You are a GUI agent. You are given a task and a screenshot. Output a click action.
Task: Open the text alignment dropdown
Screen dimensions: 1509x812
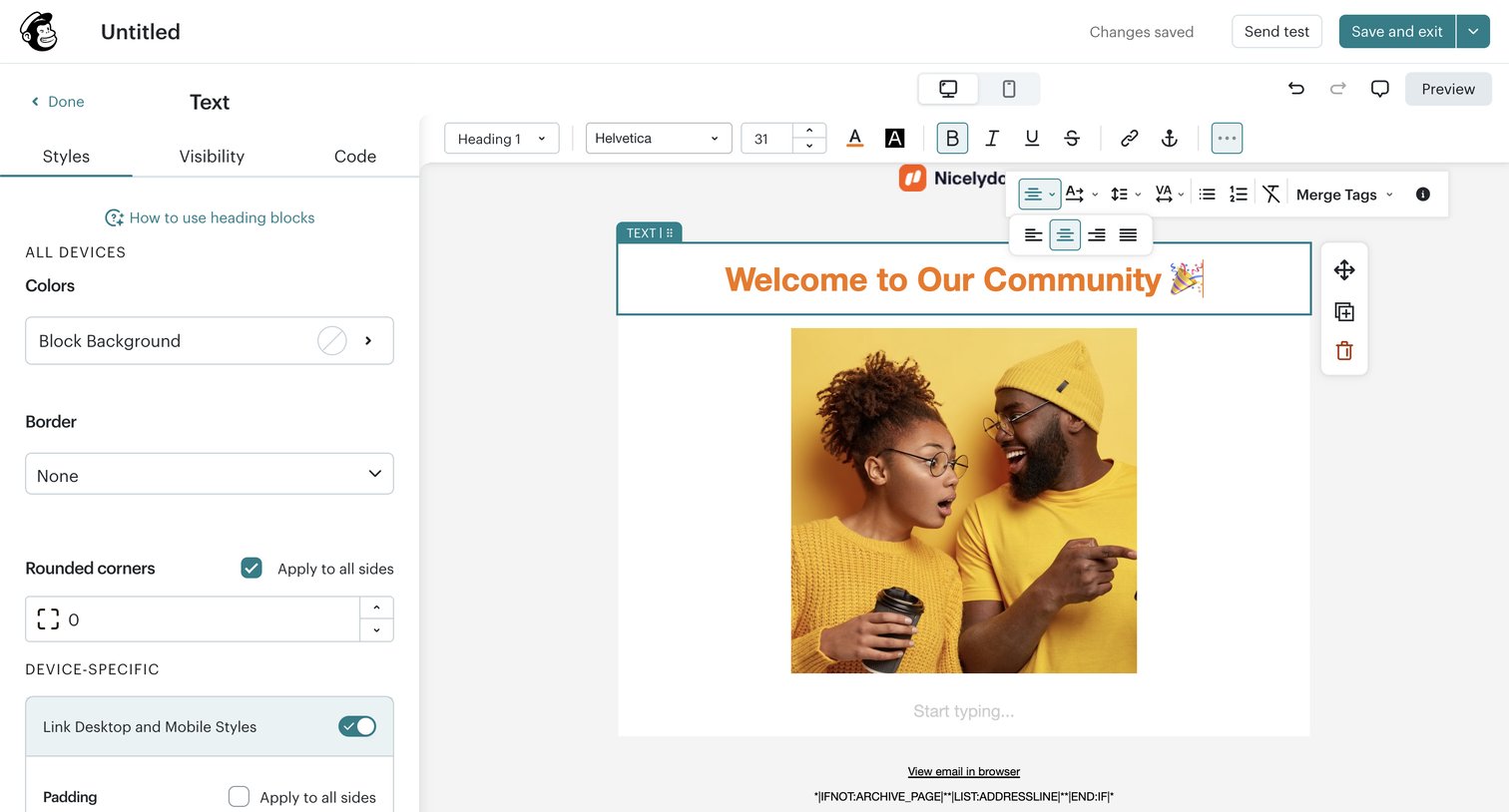[1039, 195]
